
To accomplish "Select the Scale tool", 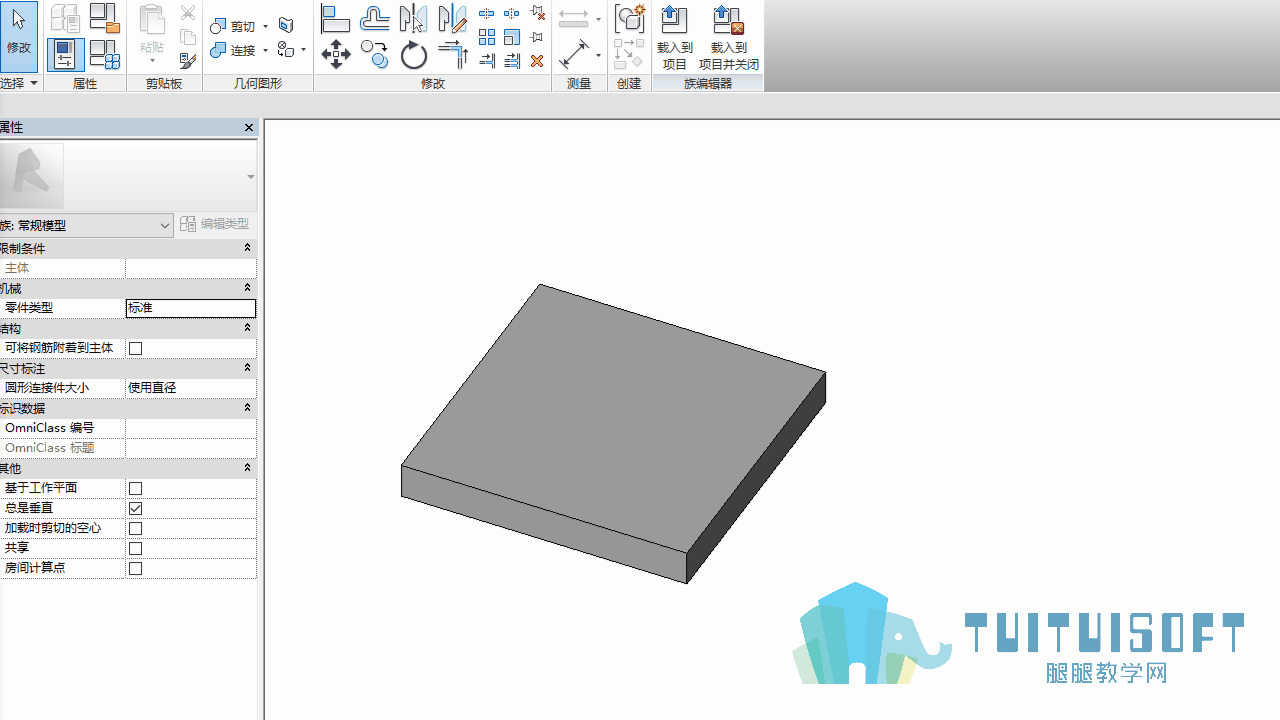I will point(512,37).
